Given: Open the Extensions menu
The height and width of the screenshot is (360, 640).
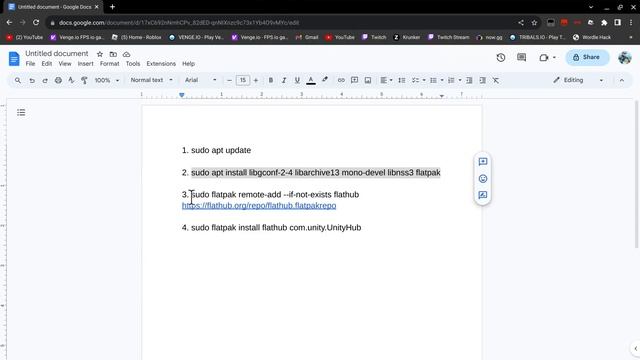Looking at the screenshot, I should point(161,64).
